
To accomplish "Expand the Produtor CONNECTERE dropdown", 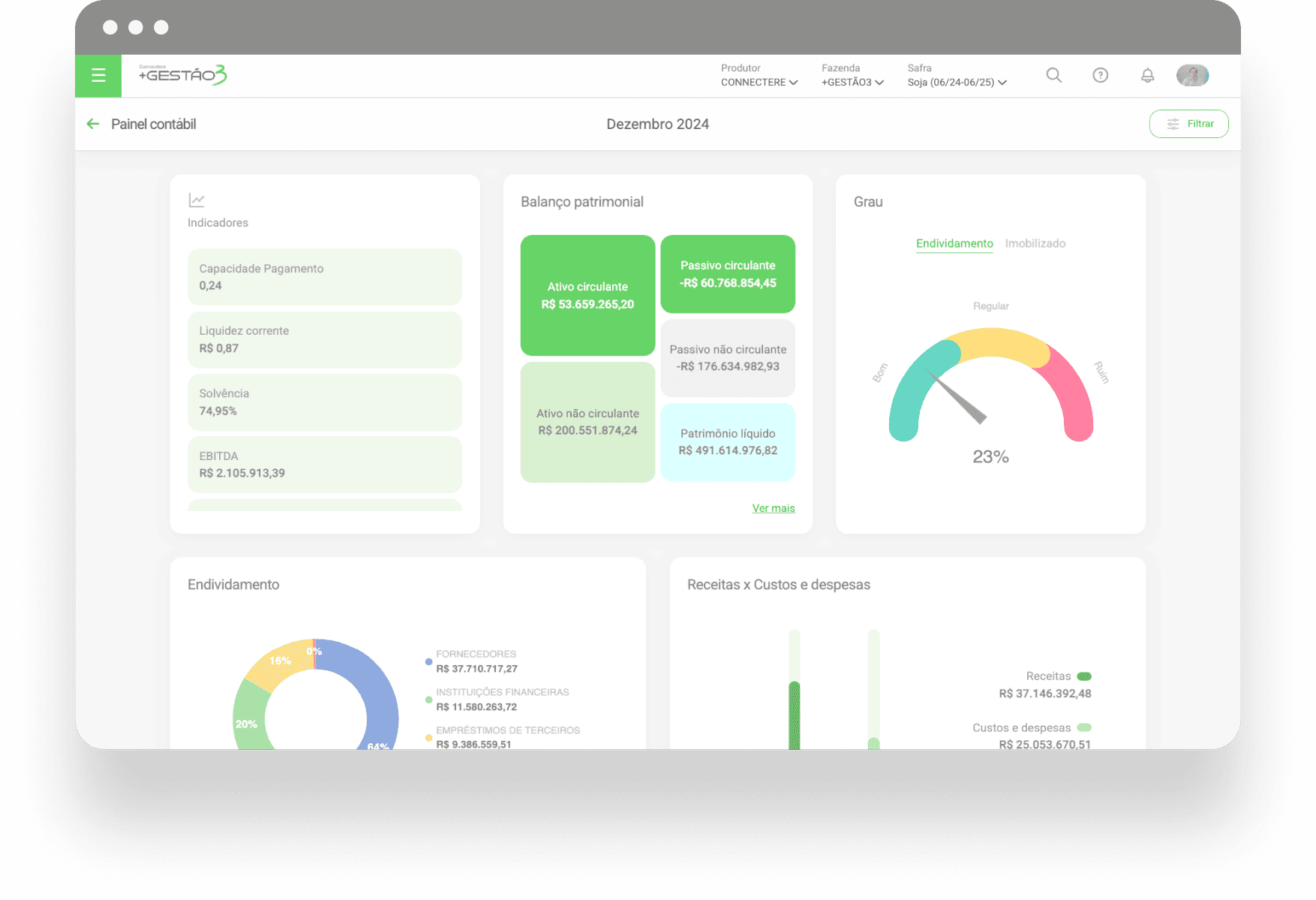I will tap(759, 82).
